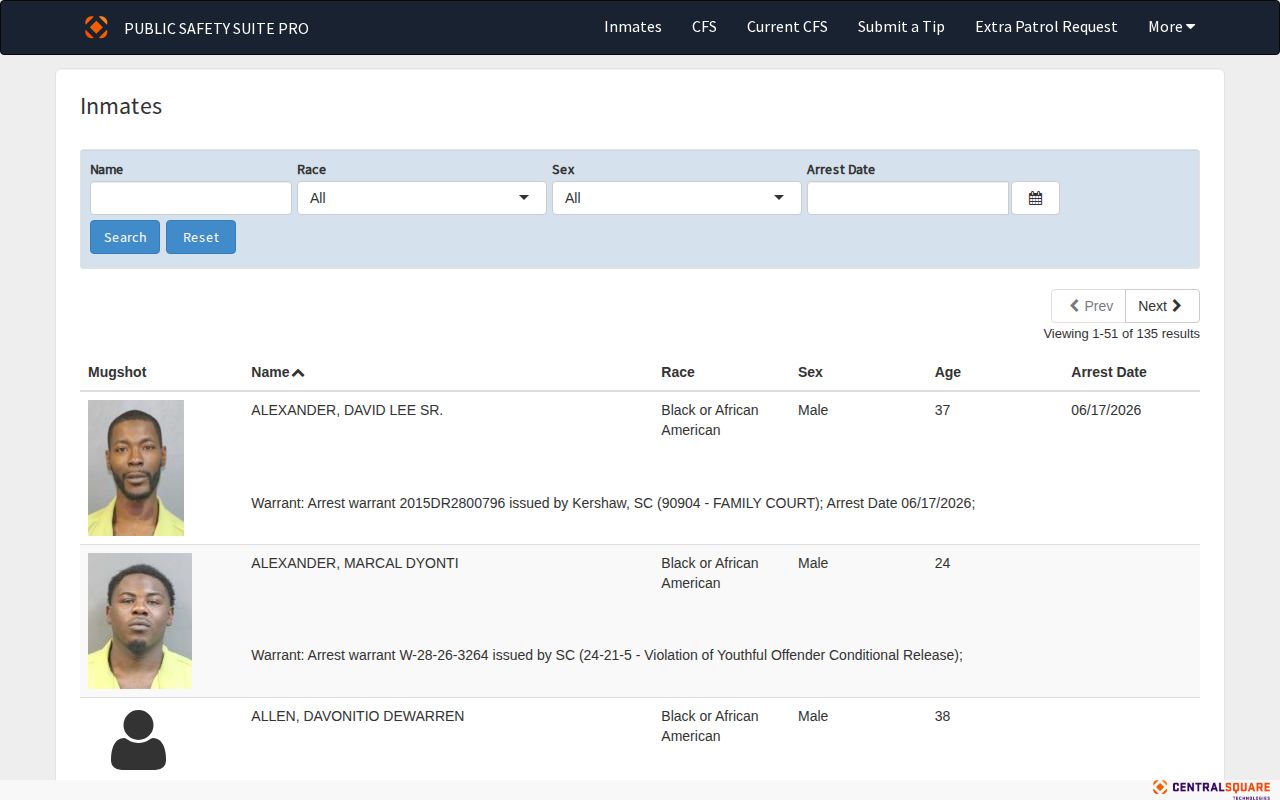This screenshot has height=800, width=1280.
Task: Click the PUBLIC SAFETY SUITE PRO title
Action: pyautogui.click(x=217, y=28)
